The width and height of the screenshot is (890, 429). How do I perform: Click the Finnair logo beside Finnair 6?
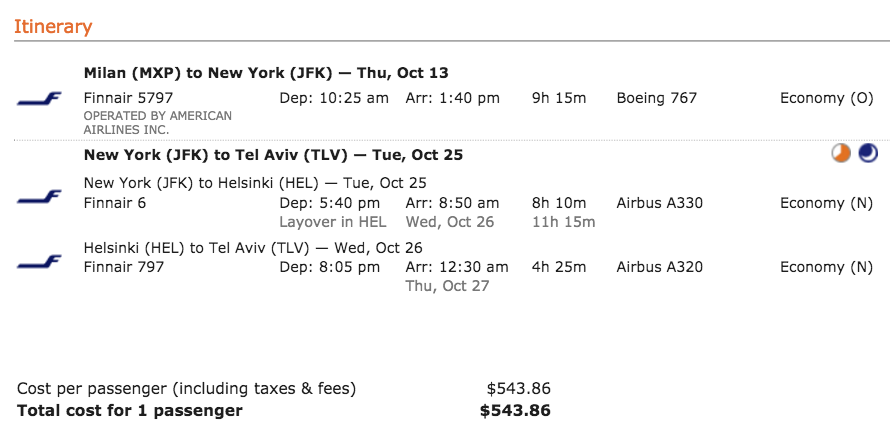(x=39, y=197)
